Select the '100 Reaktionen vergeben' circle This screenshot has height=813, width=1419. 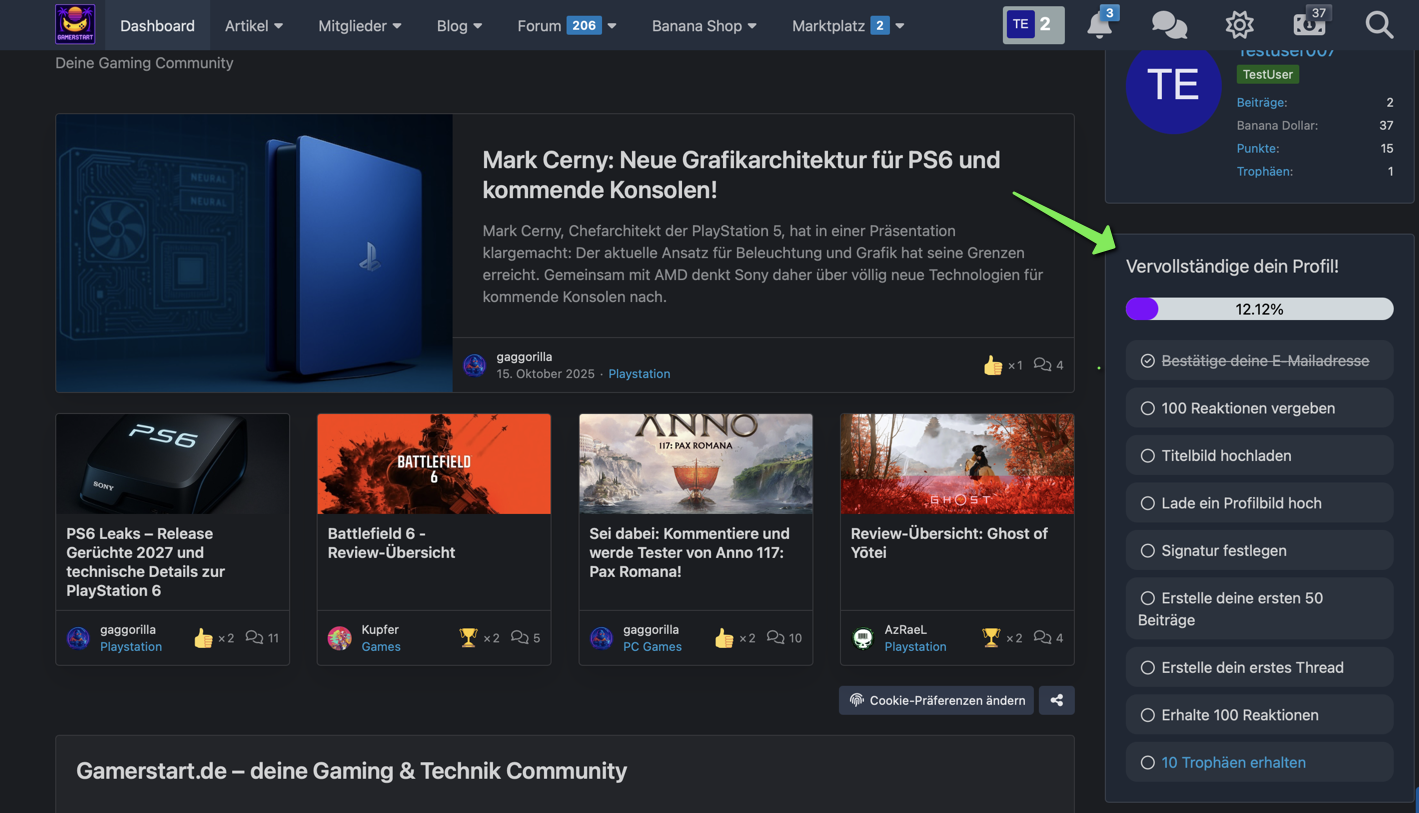(1147, 408)
